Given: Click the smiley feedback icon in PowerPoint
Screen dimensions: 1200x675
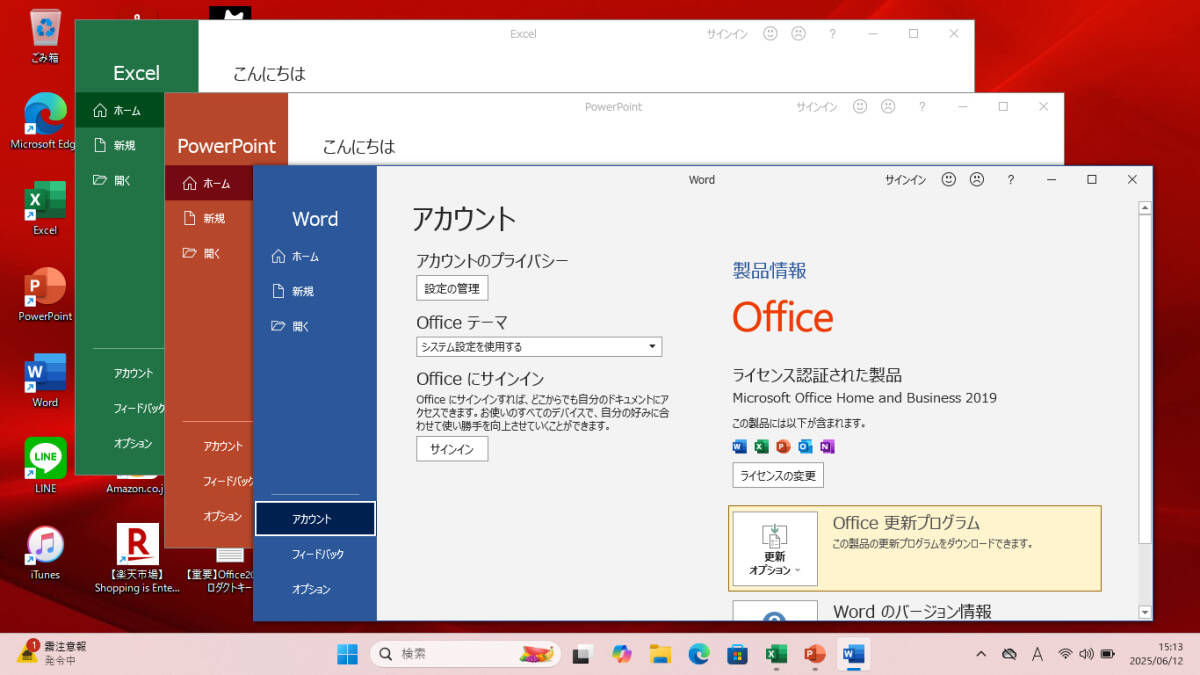Looking at the screenshot, I should point(860,106).
